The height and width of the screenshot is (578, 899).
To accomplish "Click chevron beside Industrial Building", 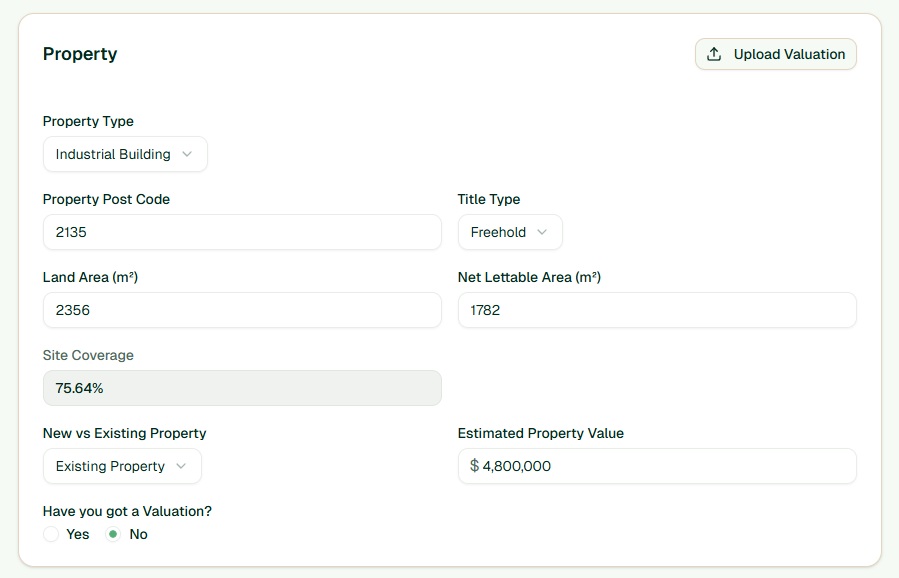I will pyautogui.click(x=187, y=154).
